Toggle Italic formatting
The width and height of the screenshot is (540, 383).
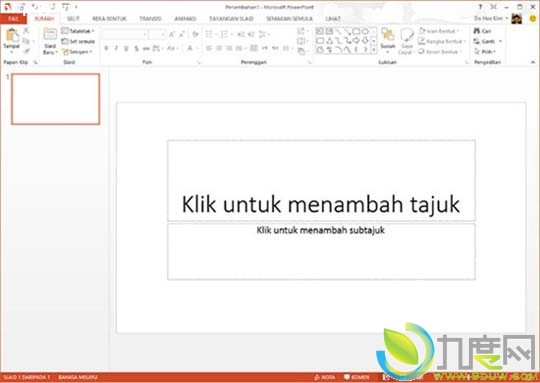[116, 49]
